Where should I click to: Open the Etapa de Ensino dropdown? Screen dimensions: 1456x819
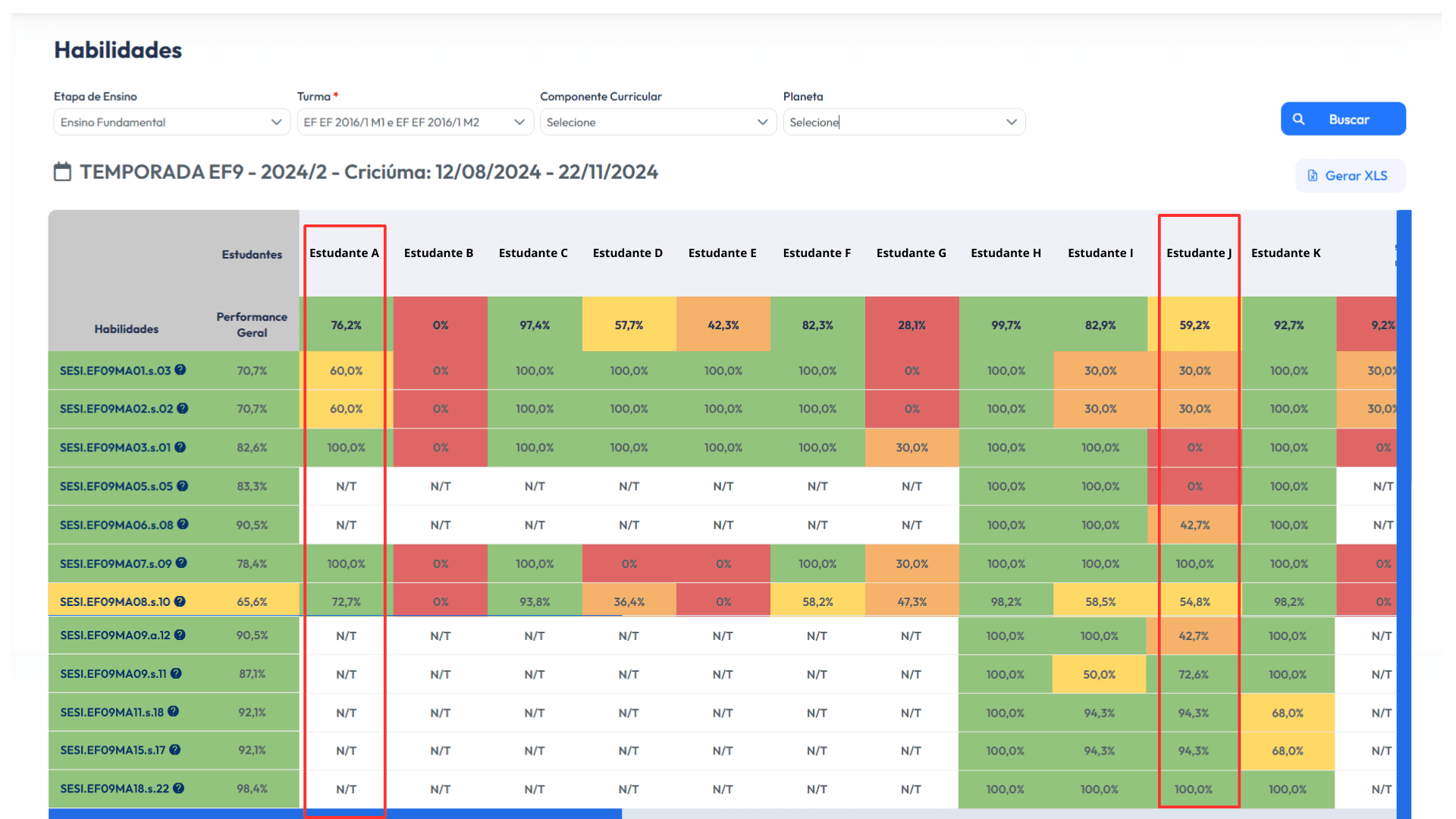[172, 122]
